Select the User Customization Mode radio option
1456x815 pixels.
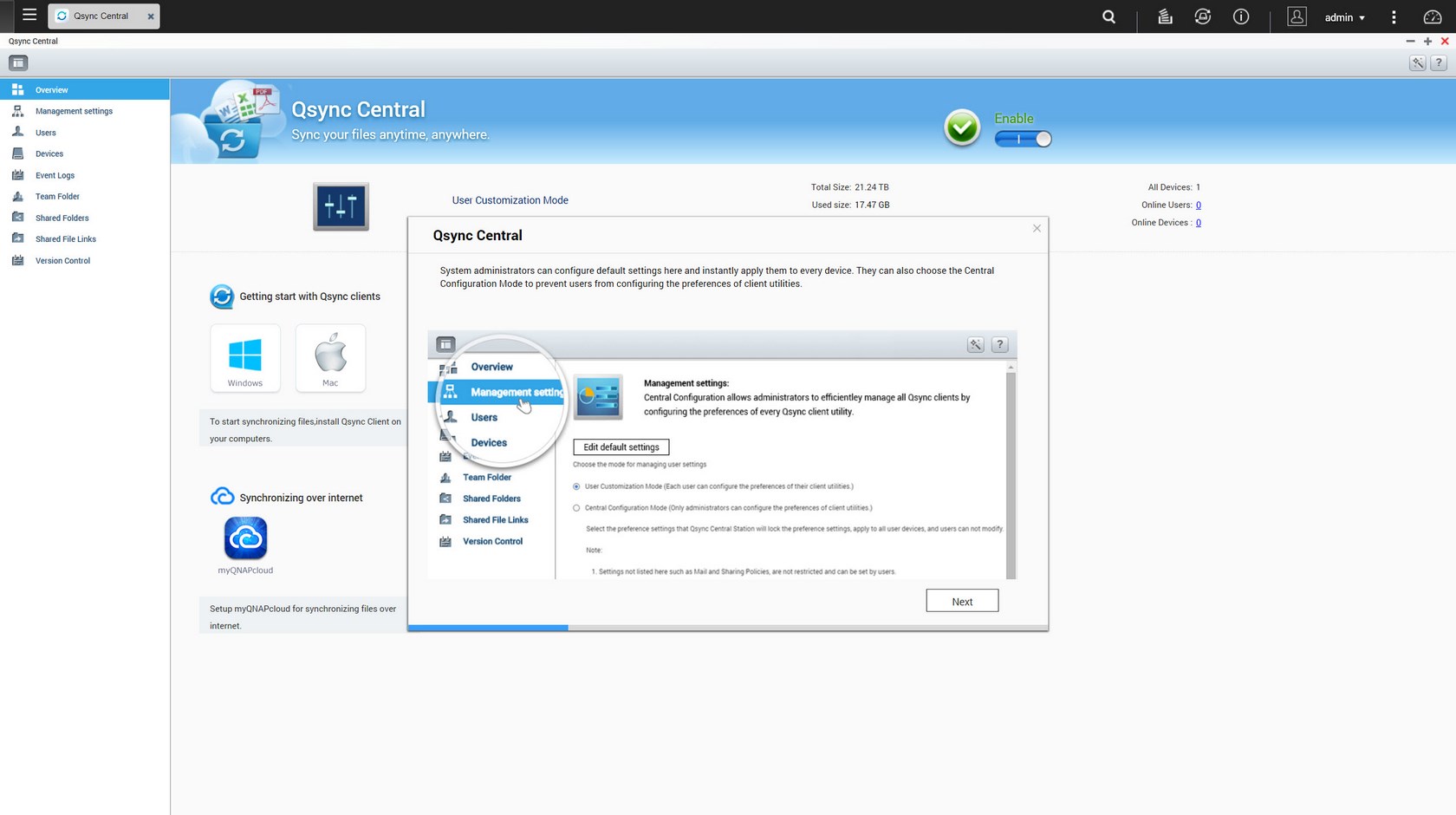click(x=576, y=486)
